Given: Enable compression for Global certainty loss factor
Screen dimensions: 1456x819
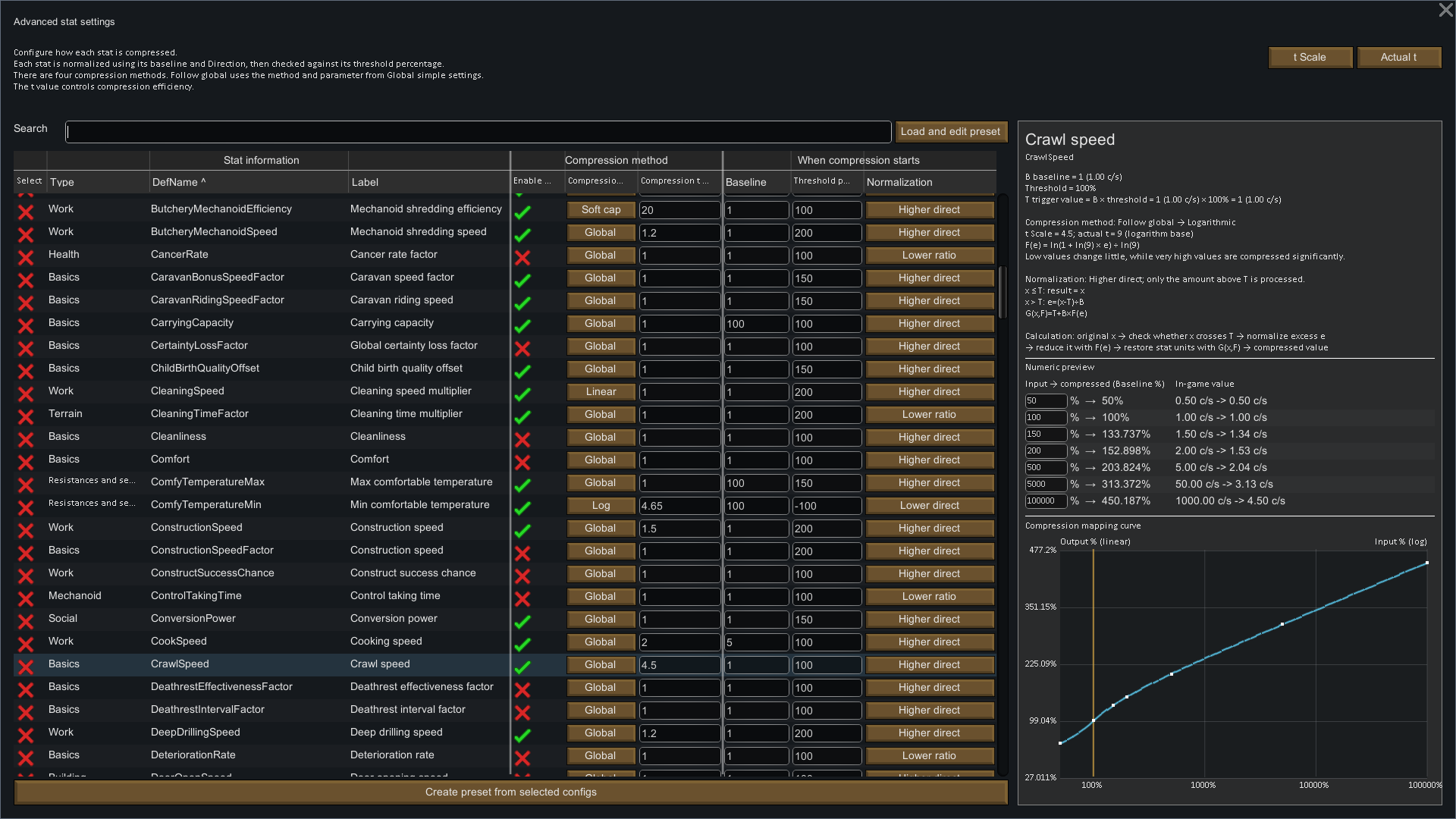Looking at the screenshot, I should click(x=522, y=349).
